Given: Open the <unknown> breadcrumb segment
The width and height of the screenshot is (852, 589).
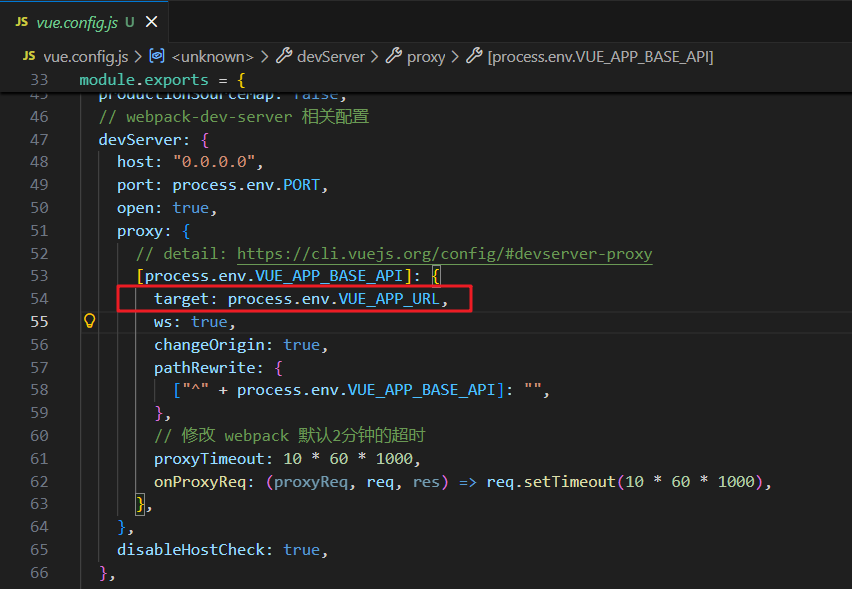Looking at the screenshot, I should (x=212, y=57).
